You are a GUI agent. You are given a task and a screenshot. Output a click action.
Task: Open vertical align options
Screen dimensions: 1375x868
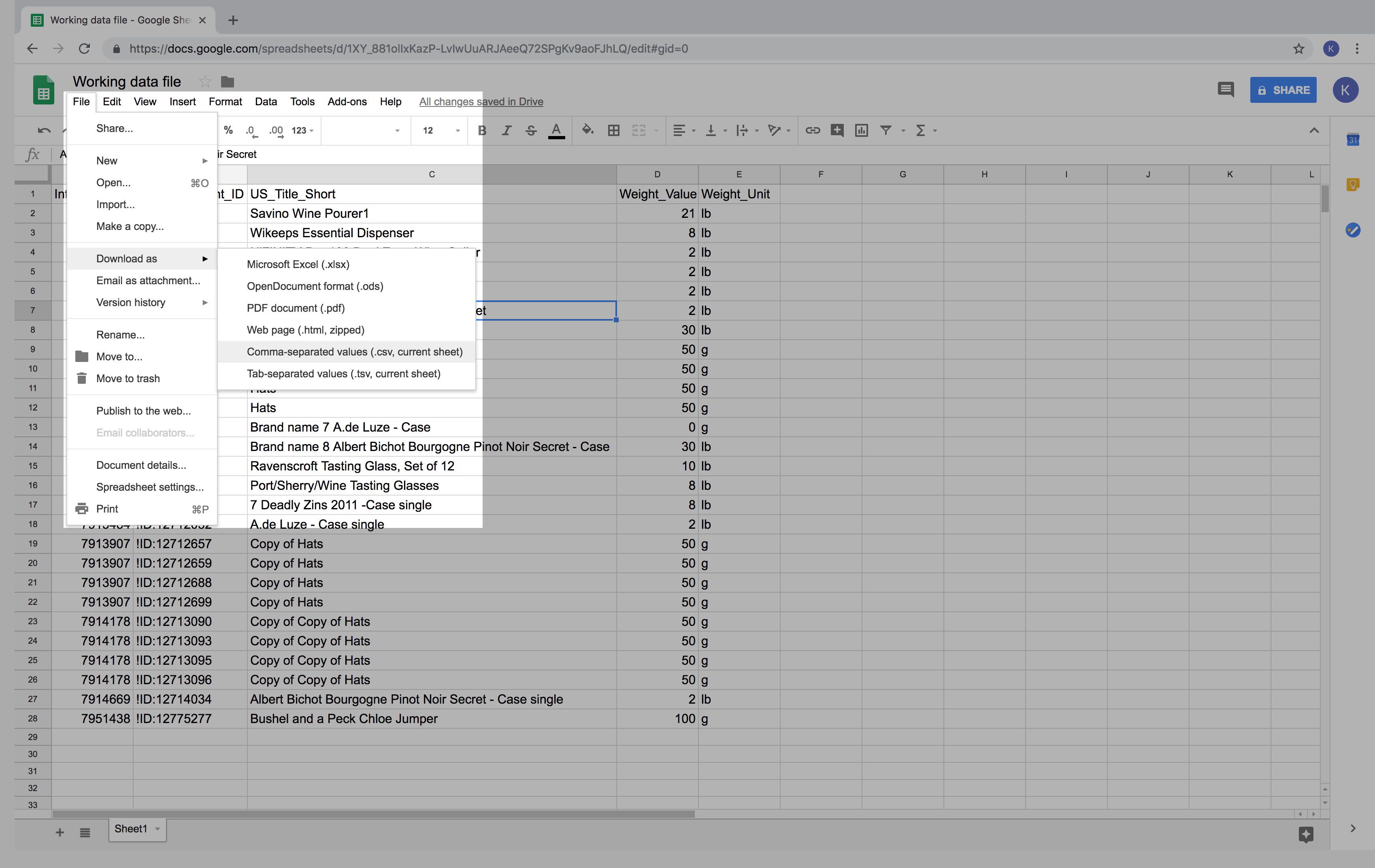715,131
